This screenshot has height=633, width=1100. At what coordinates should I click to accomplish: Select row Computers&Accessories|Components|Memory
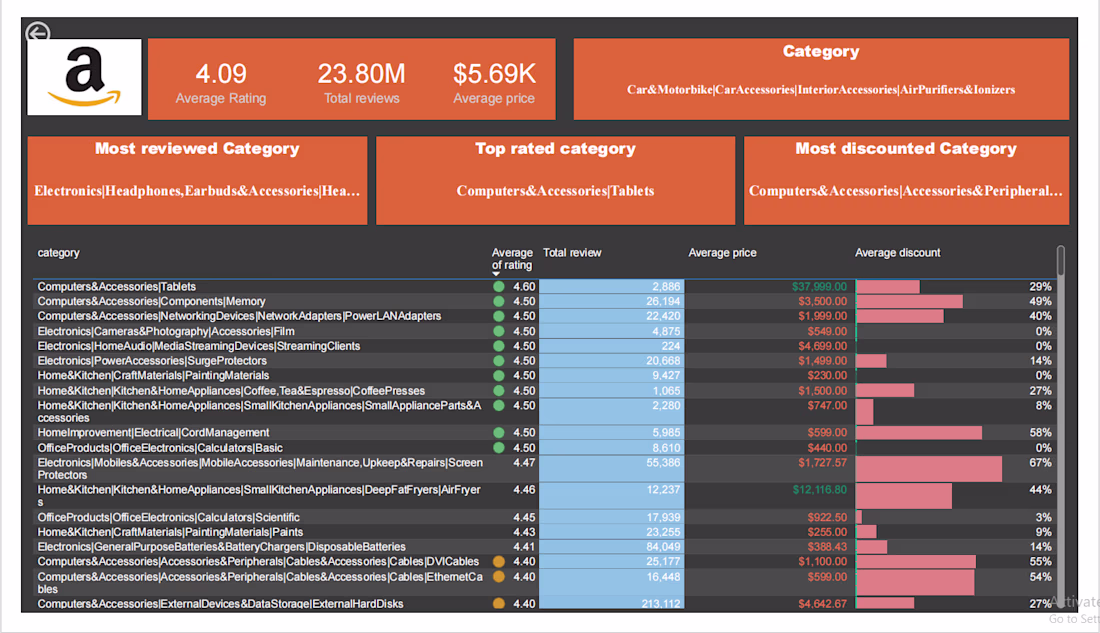click(544, 301)
